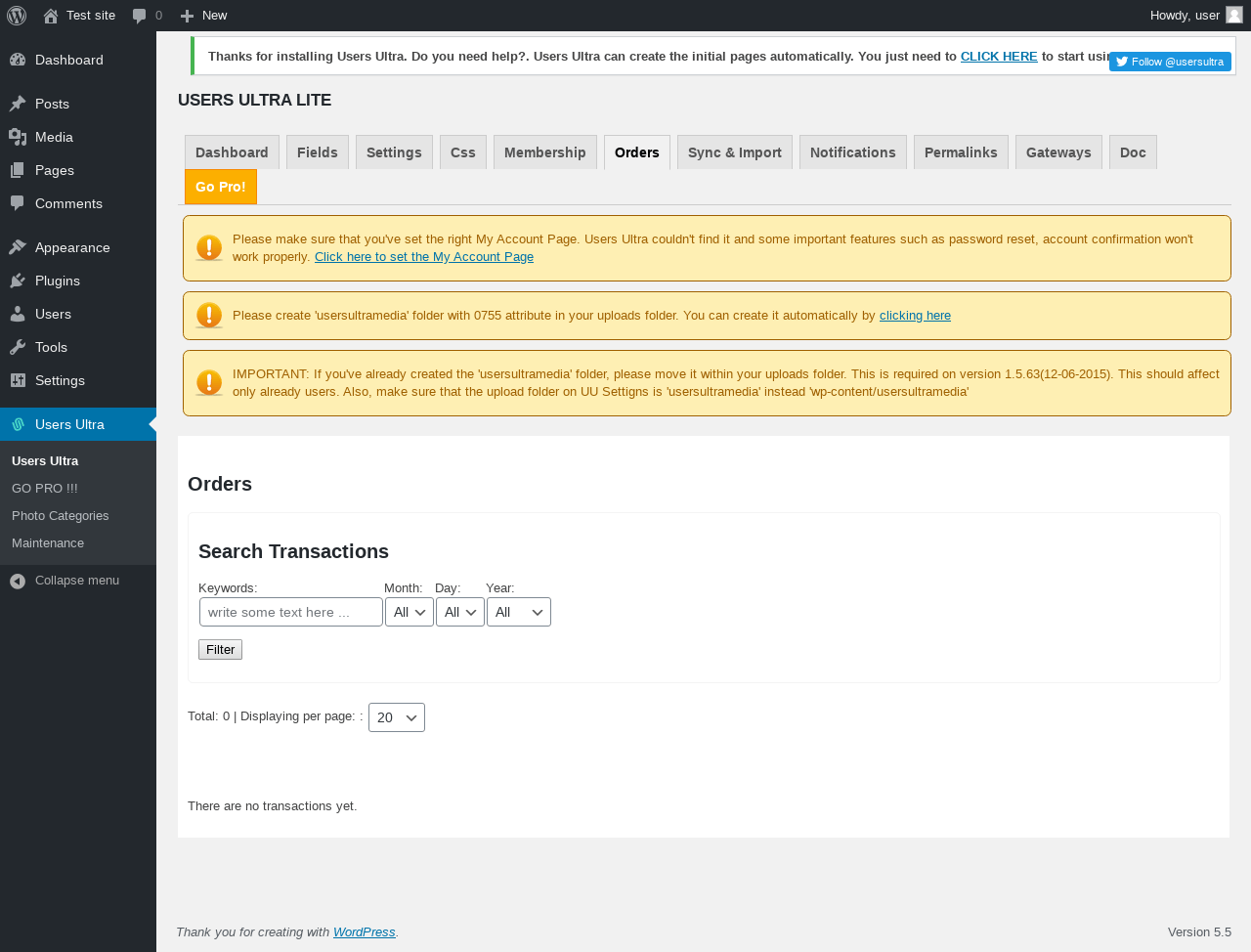Click the Settings sliders icon in sidebar
This screenshot has width=1251, height=952.
click(18, 380)
